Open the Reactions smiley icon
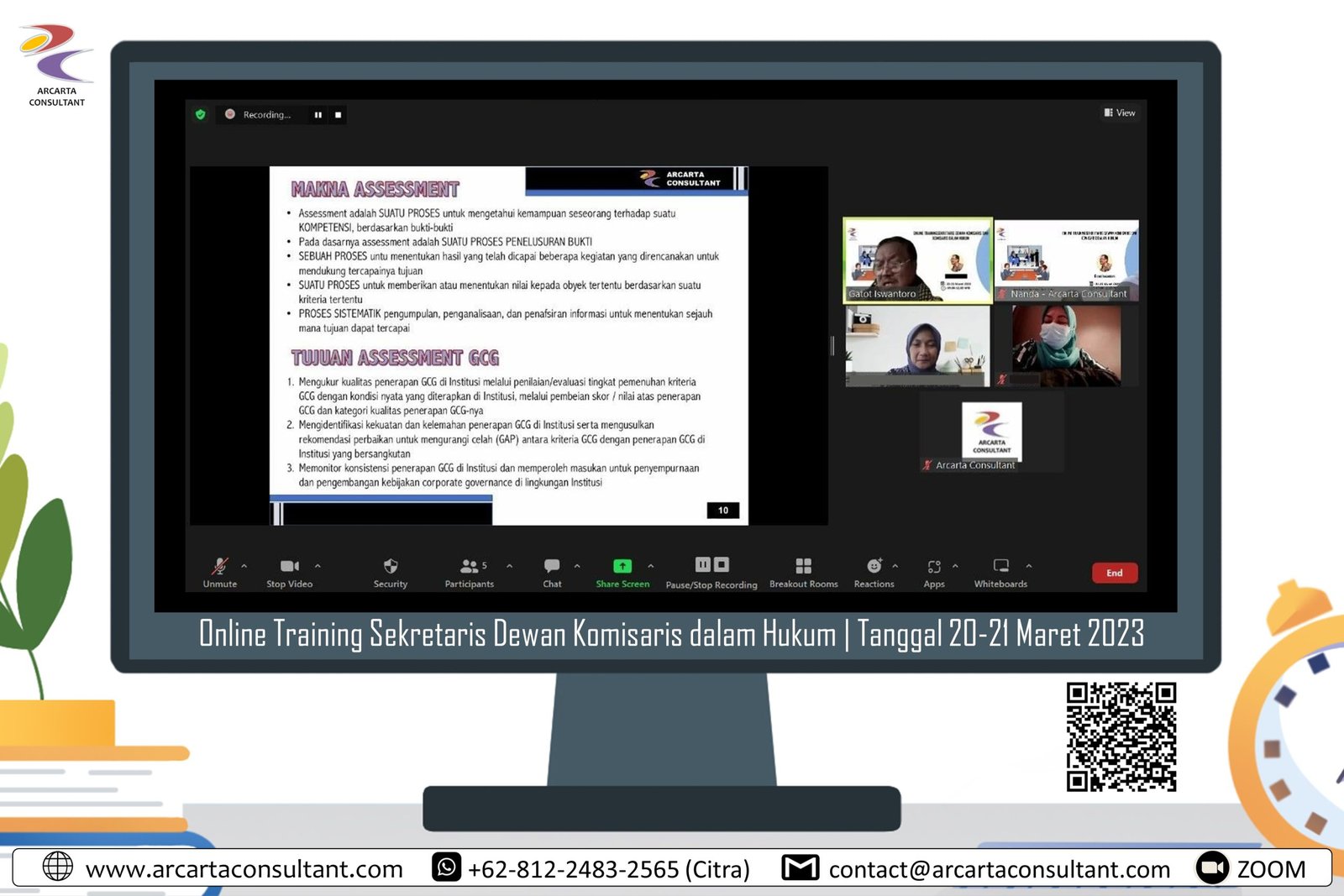Screen dimensions: 1344x896 coord(874,567)
